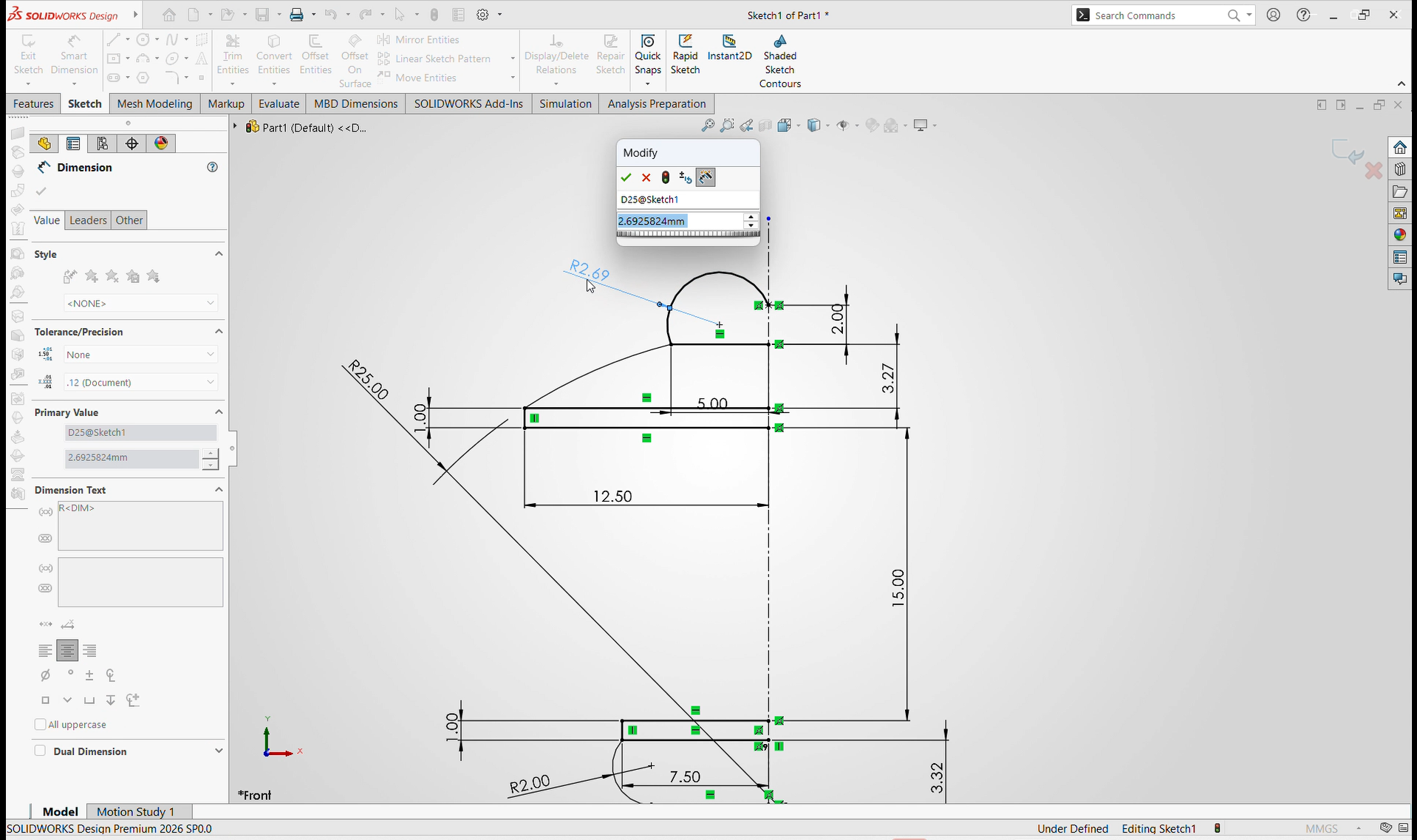Image resolution: width=1417 pixels, height=840 pixels.
Task: Click the Zoom to Area view icon
Action: [728, 126]
